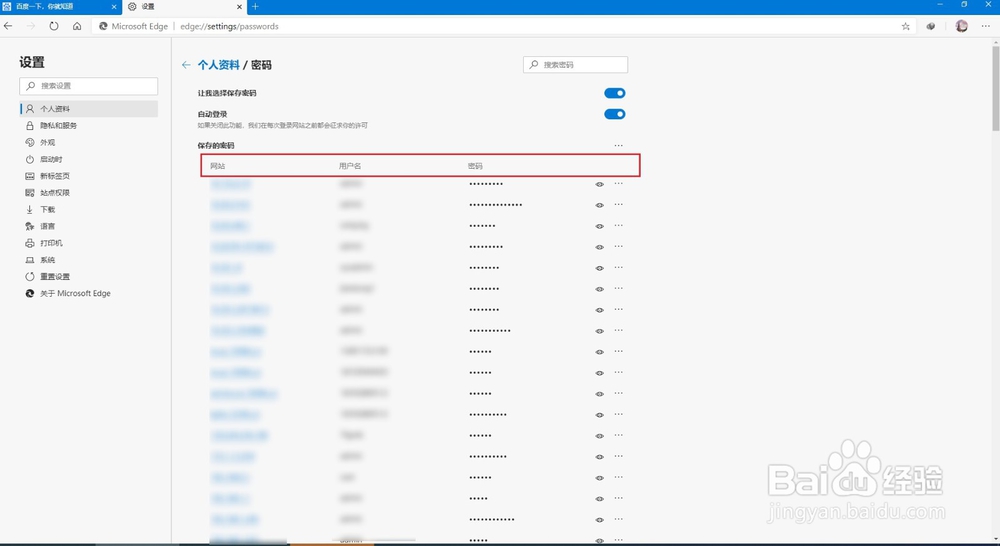This screenshot has width=1000, height=546.
Task: Show password in second saved row
Action: click(599, 205)
